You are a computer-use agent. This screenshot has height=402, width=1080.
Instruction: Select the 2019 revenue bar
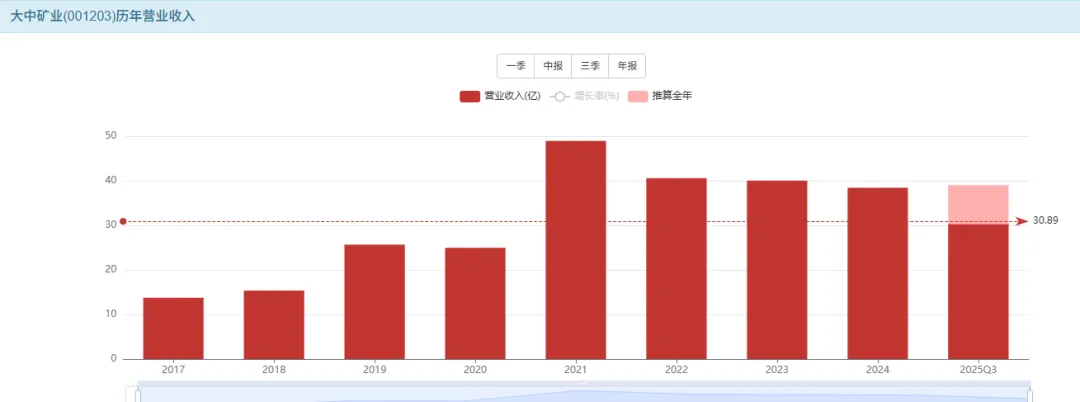pyautogui.click(x=375, y=302)
